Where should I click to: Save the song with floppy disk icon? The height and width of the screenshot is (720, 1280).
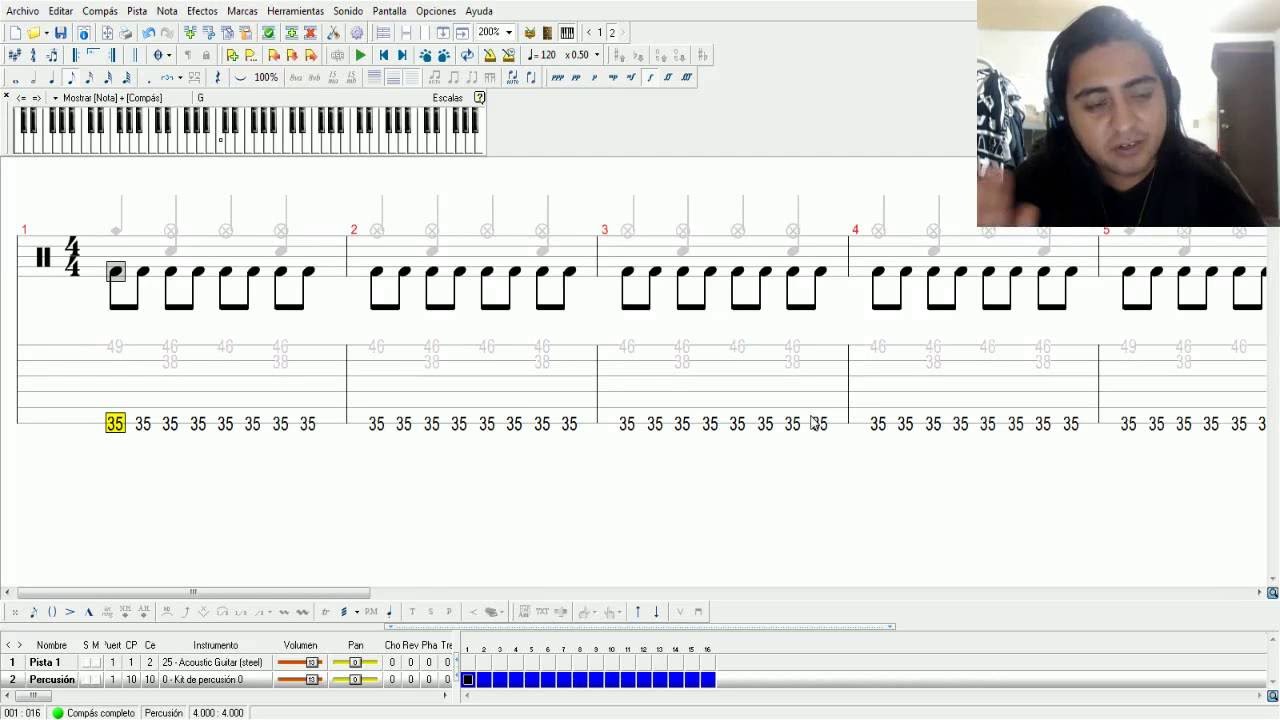(60, 33)
